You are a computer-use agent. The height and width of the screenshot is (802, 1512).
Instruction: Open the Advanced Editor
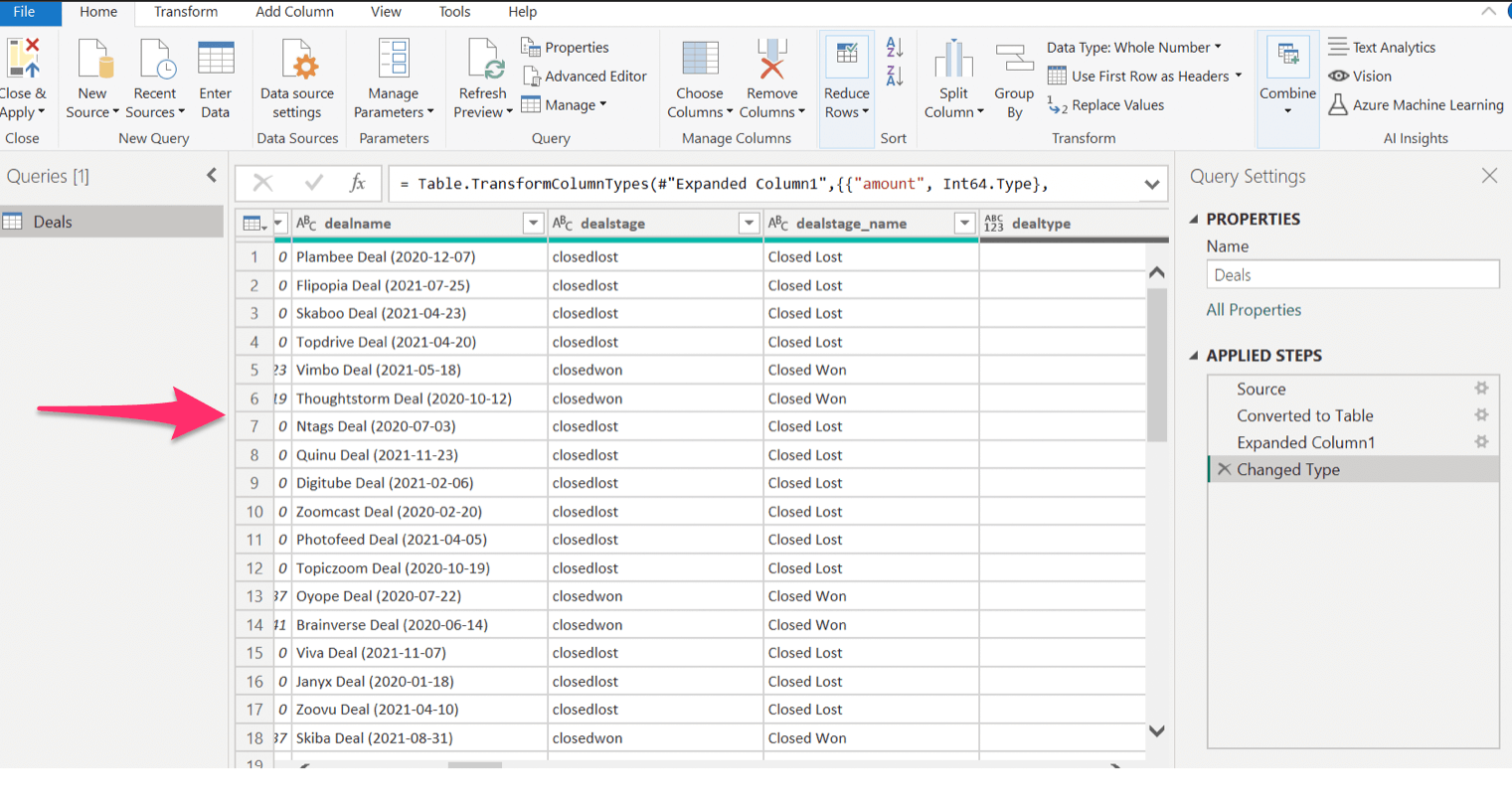585,76
